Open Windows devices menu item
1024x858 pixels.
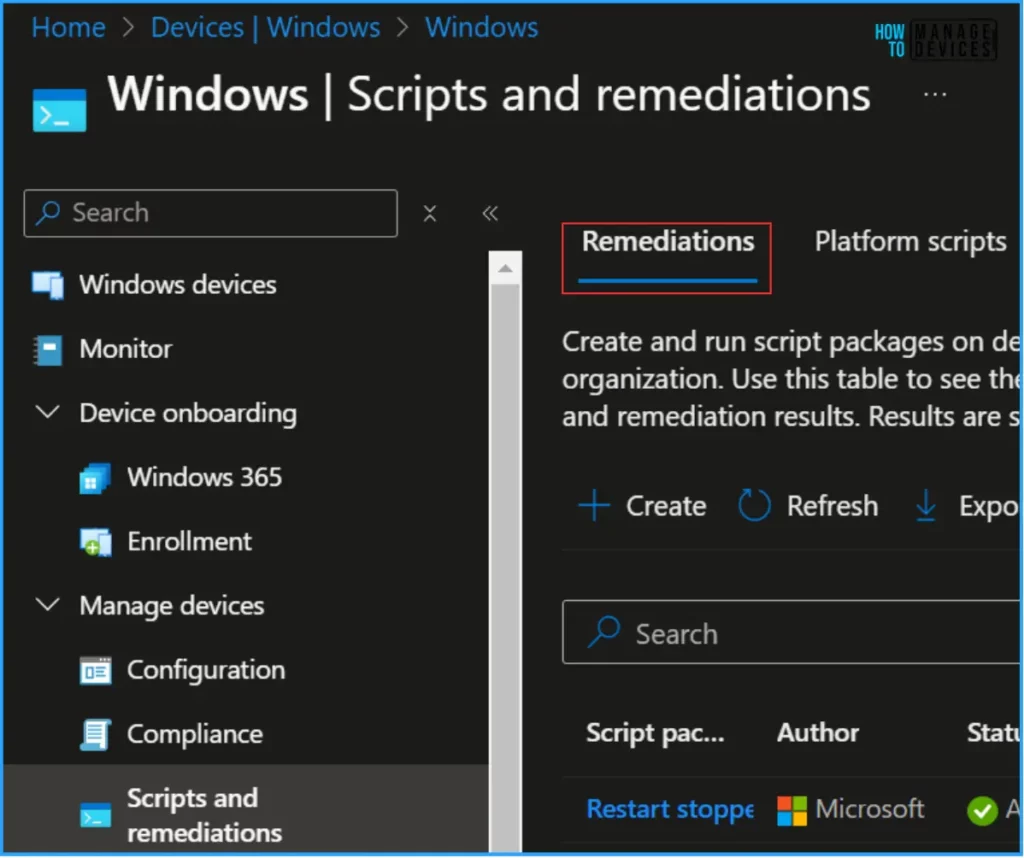pyautogui.click(x=178, y=285)
